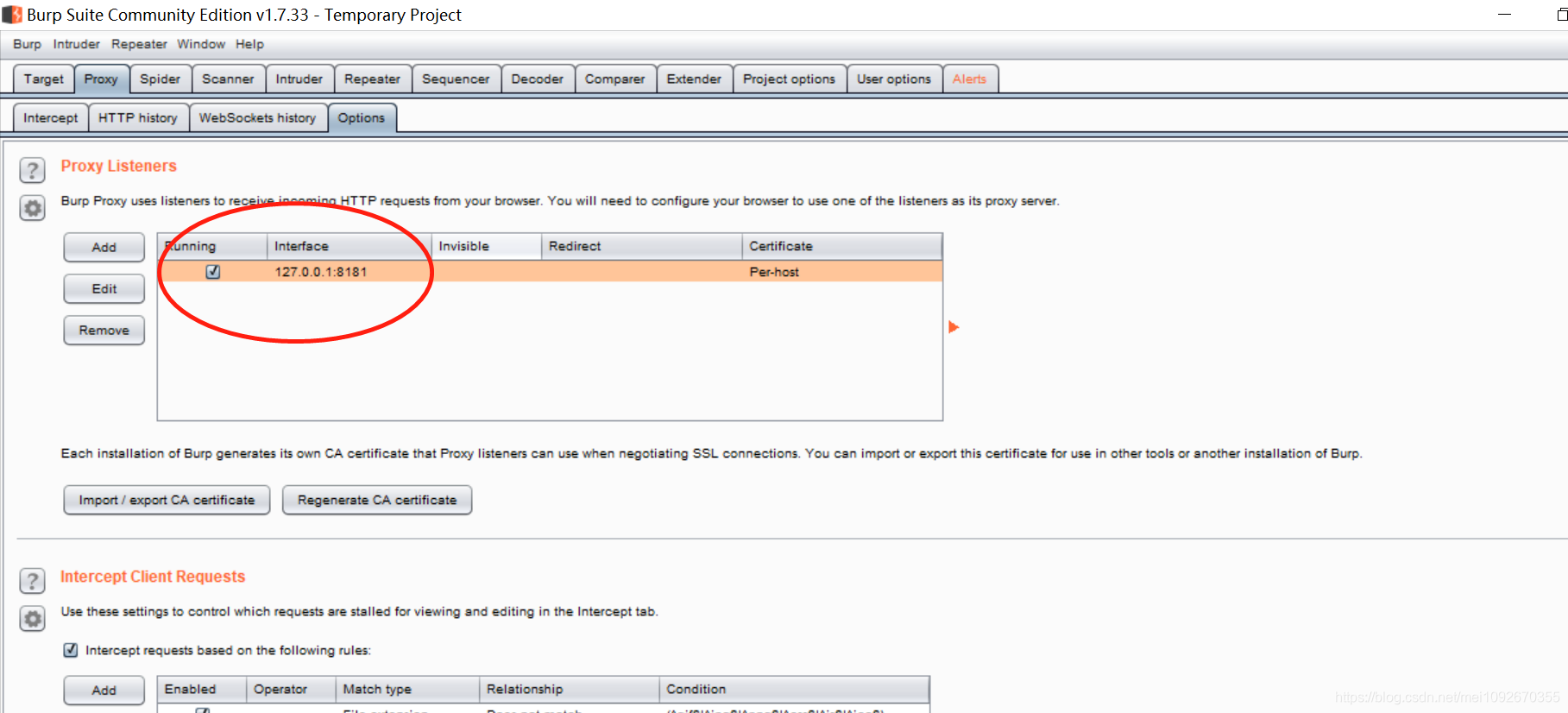The width and height of the screenshot is (1568, 713).
Task: Open the User options tab
Action: [894, 79]
